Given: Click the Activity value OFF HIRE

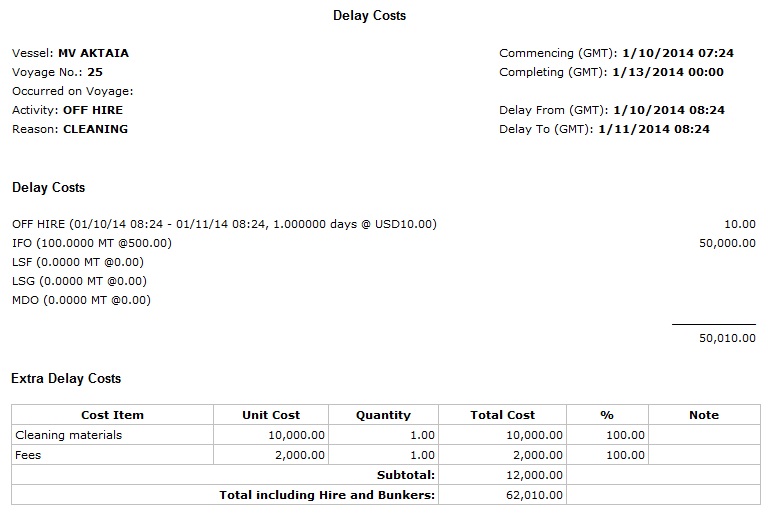Looking at the screenshot, I should click(93, 110).
